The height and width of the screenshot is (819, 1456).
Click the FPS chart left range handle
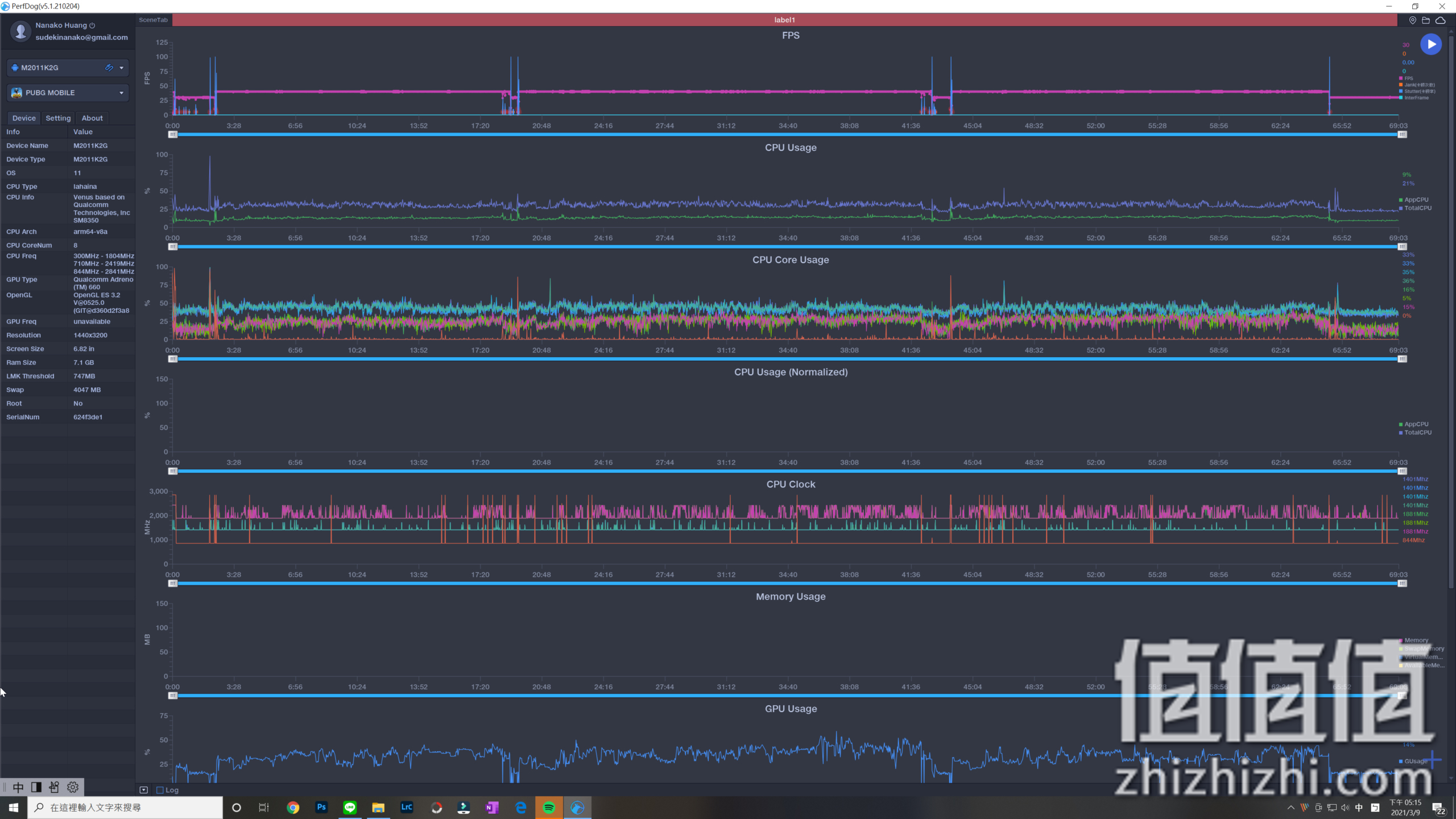click(x=173, y=135)
